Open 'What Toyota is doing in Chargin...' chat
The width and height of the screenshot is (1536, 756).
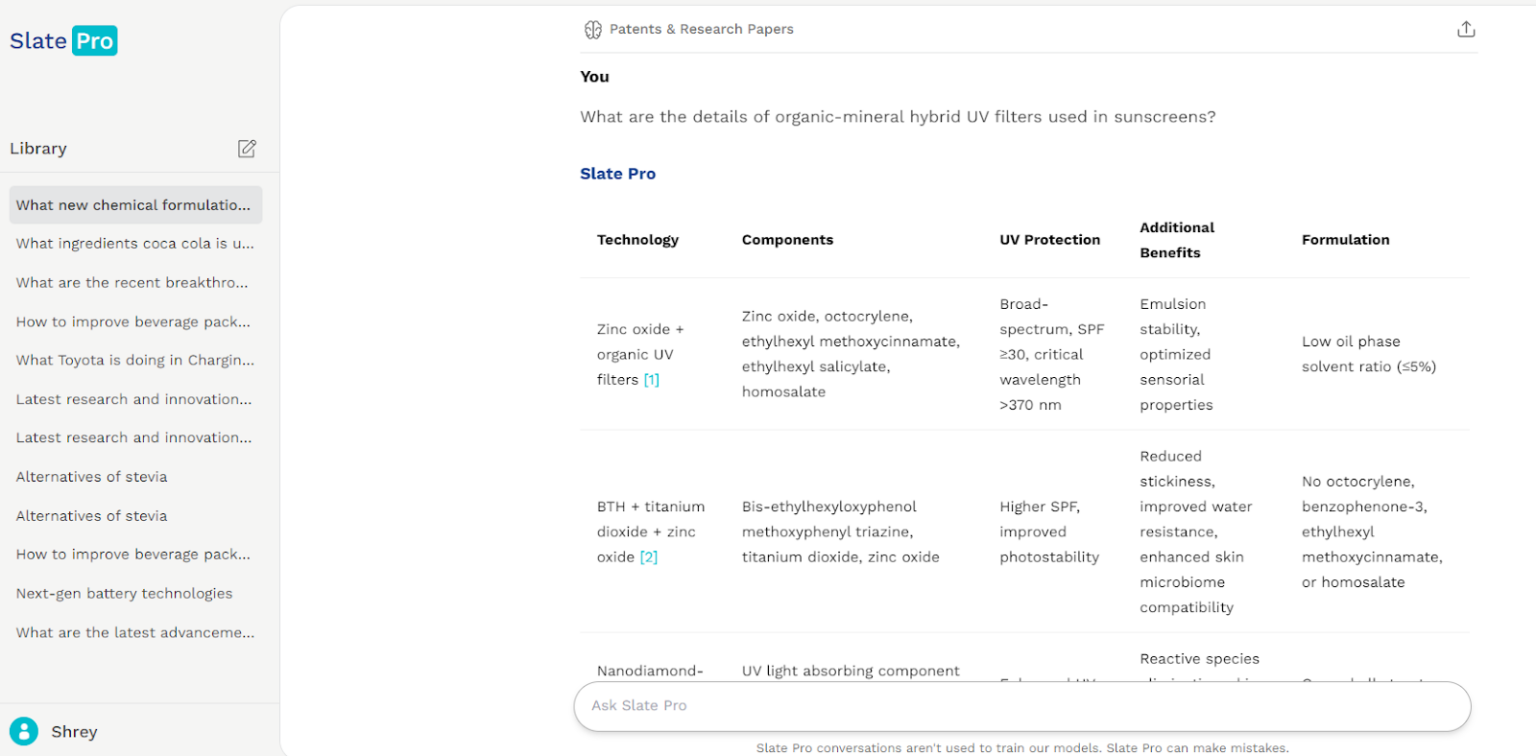135,360
